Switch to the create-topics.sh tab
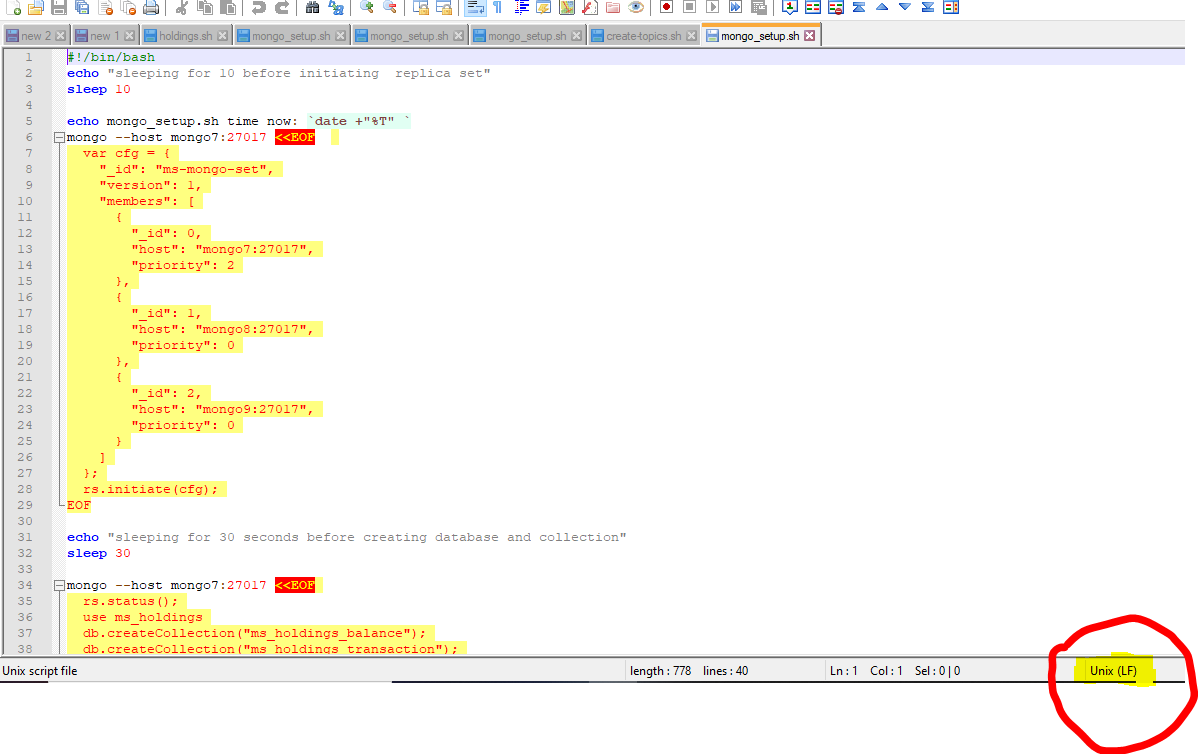The width and height of the screenshot is (1198, 754). pyautogui.click(x=643, y=36)
